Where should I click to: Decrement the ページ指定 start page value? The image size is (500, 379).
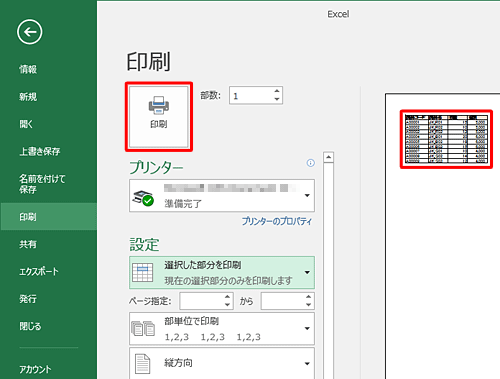[227, 305]
